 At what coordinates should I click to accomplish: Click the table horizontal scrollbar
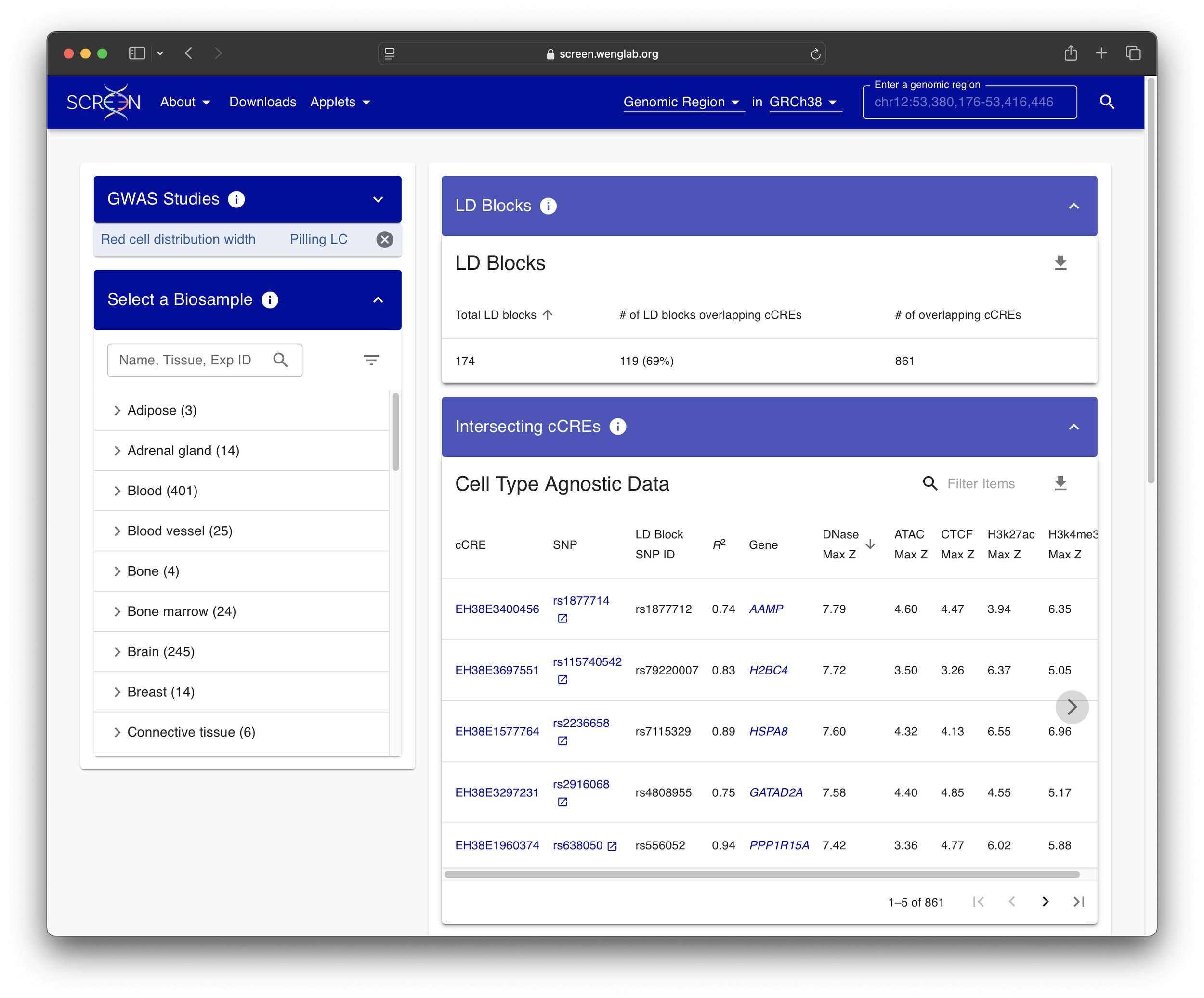tap(762, 875)
